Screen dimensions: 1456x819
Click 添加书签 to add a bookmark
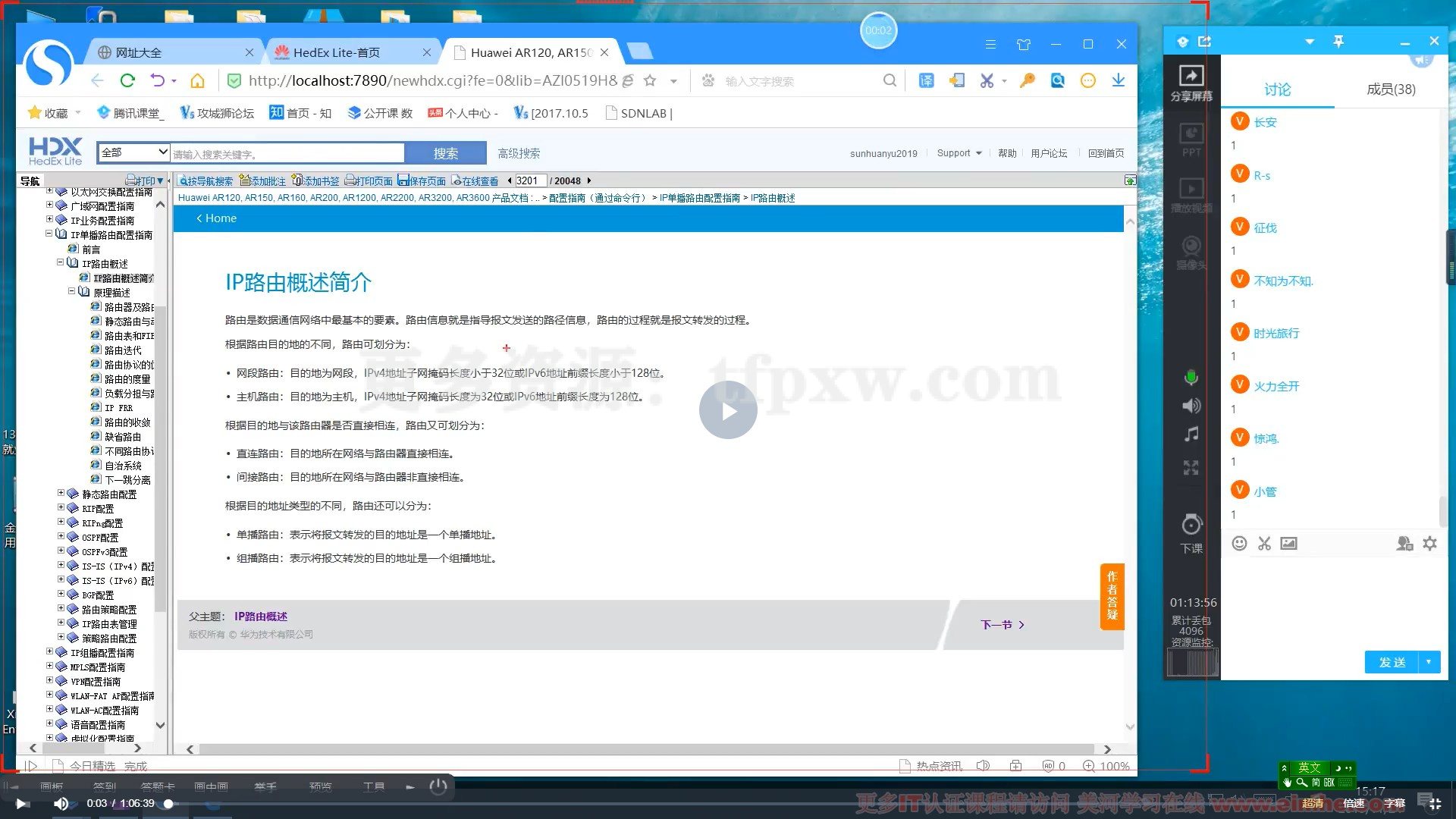tap(315, 180)
